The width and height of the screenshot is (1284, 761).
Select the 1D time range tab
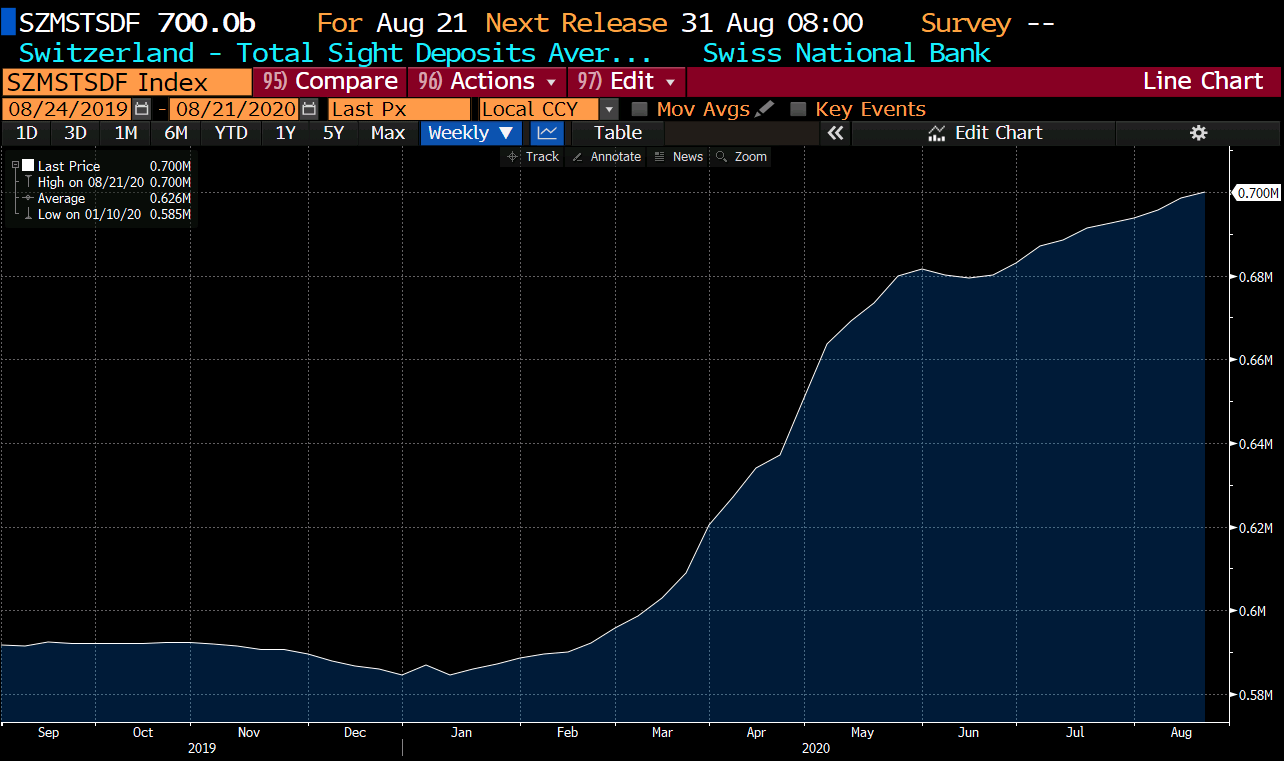[x=27, y=133]
